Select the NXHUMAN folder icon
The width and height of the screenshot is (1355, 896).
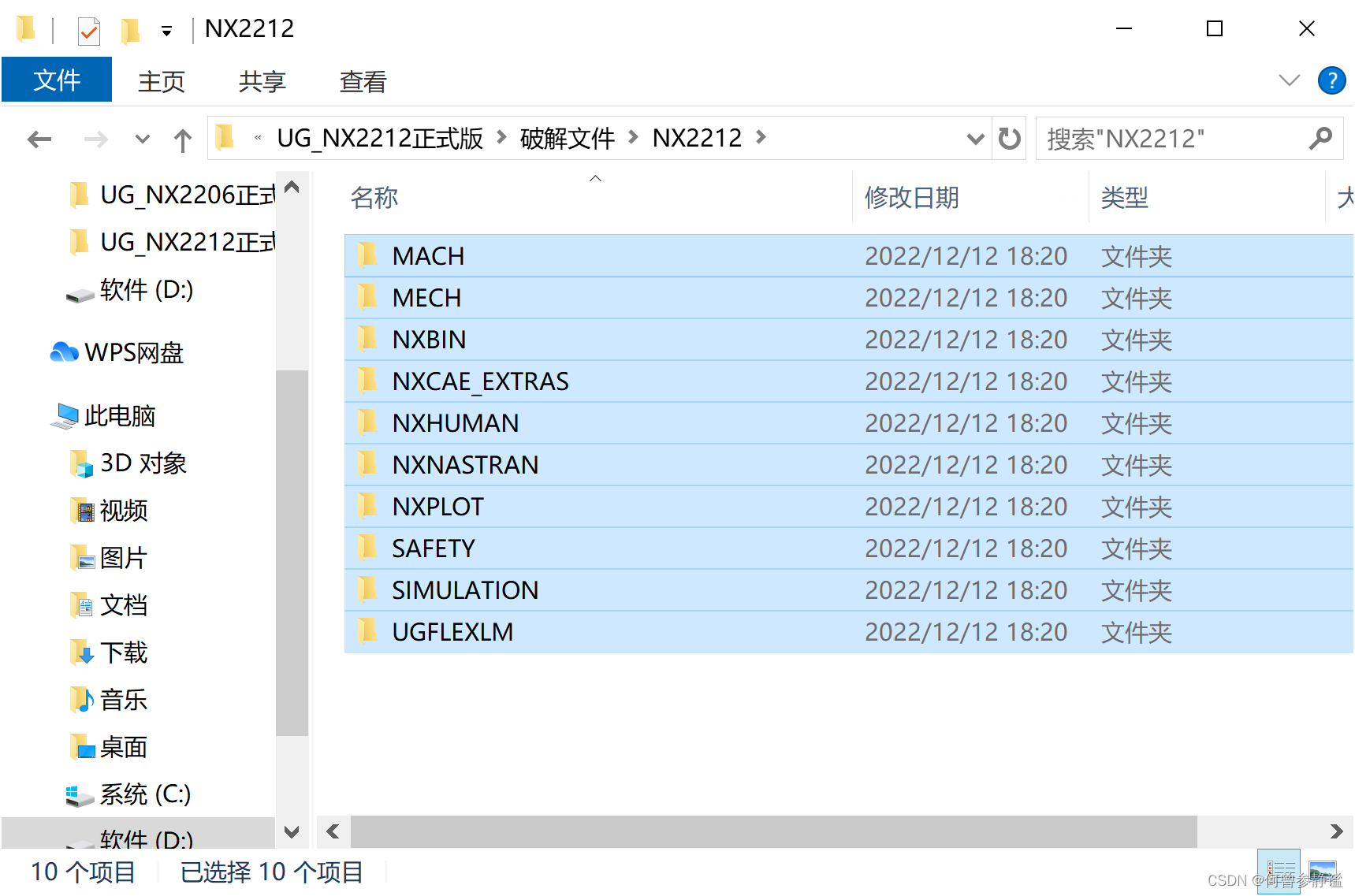pos(367,422)
